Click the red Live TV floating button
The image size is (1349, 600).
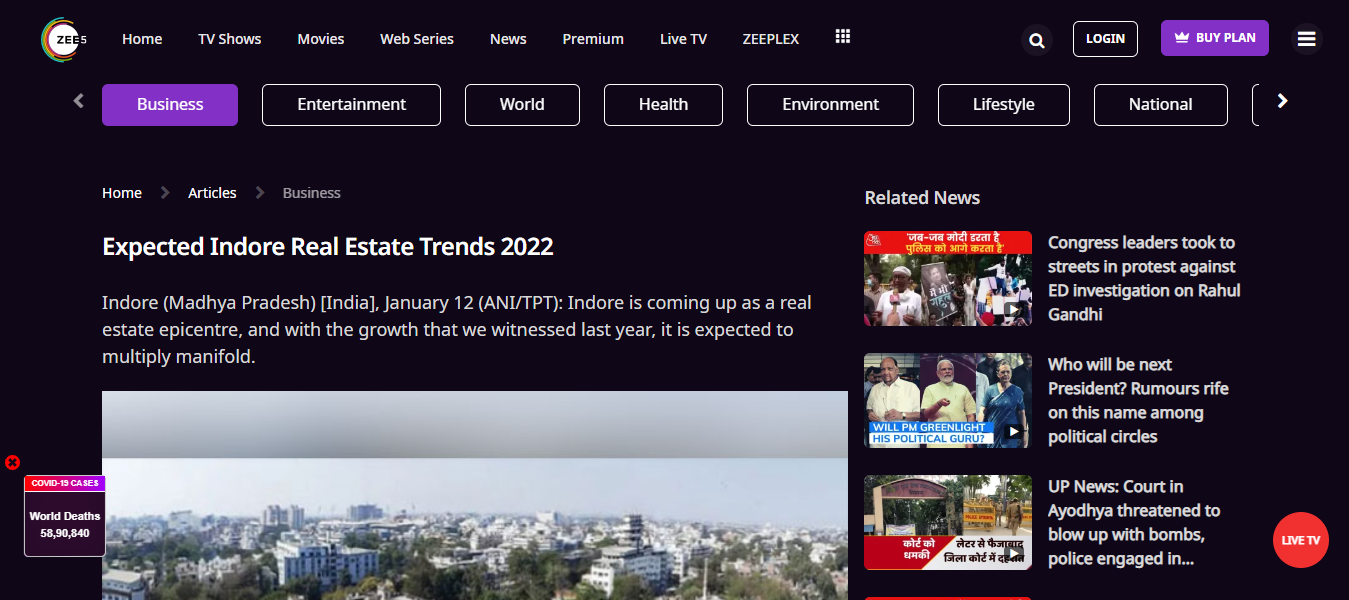(x=1300, y=540)
